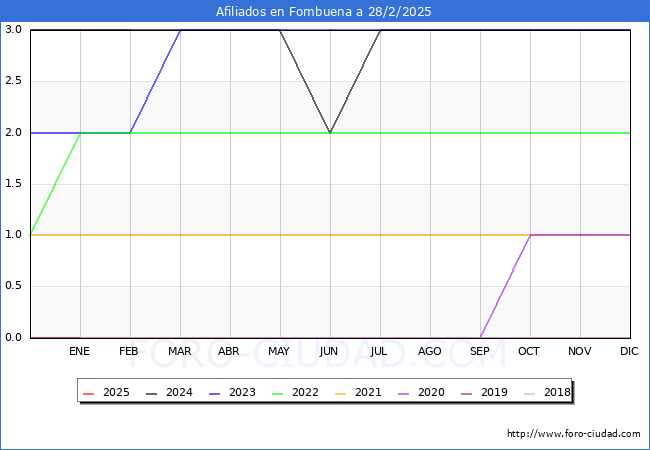Screen dimensions: 650x450
Task: Select the 2025 legend label
Action: 116,392
